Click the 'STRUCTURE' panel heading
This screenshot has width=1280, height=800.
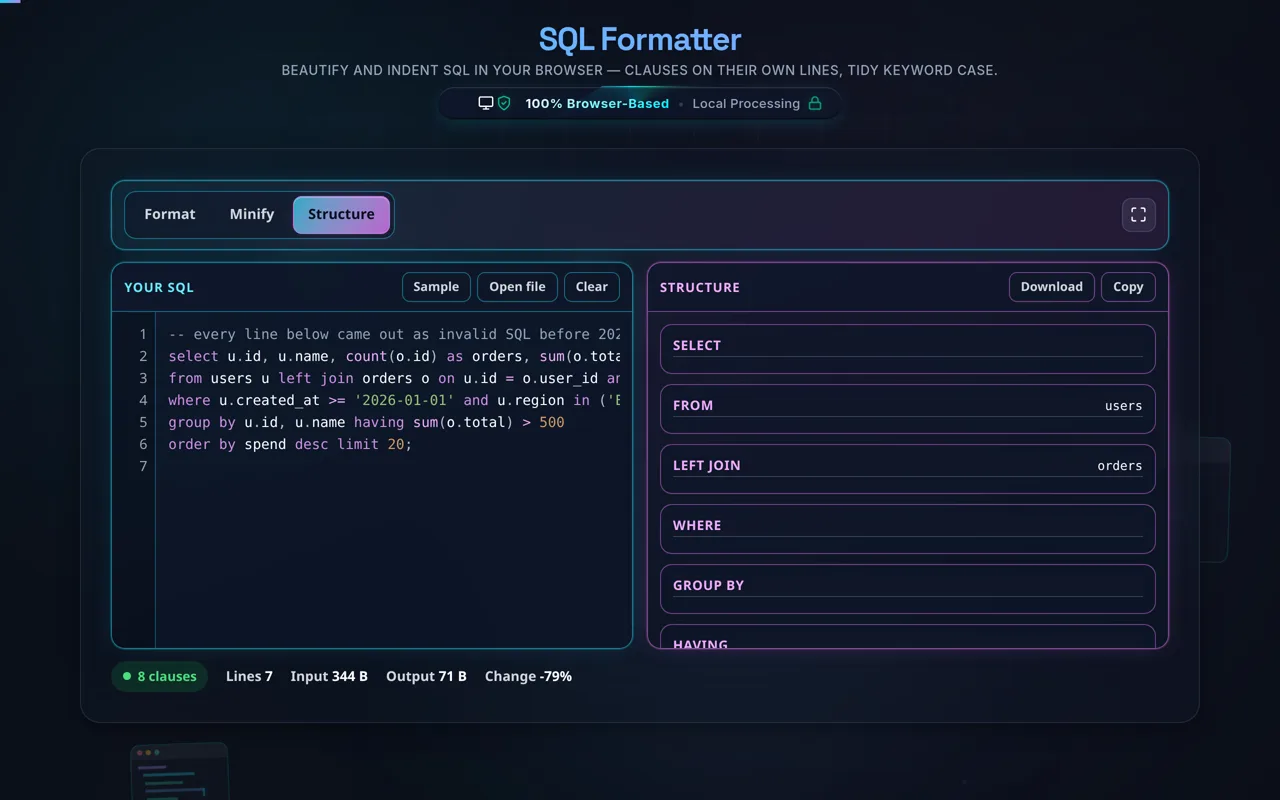700,287
